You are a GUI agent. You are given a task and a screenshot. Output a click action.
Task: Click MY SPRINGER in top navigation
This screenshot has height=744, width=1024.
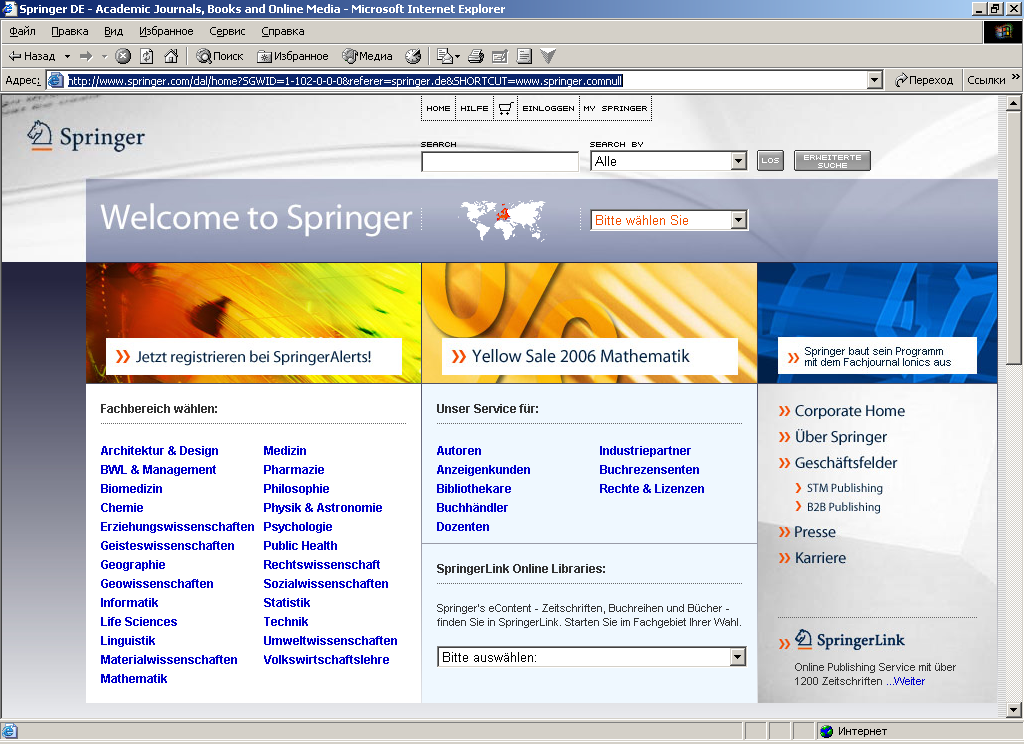tap(615, 108)
